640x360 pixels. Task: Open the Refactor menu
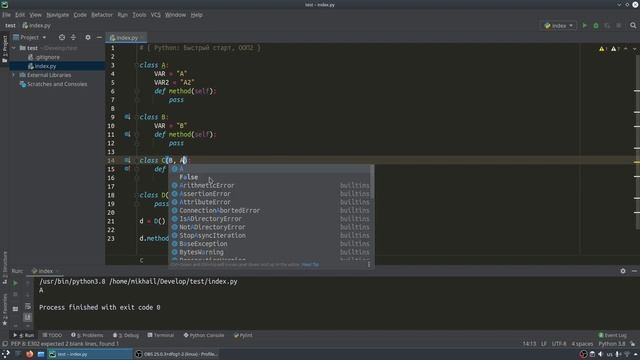click(102, 15)
